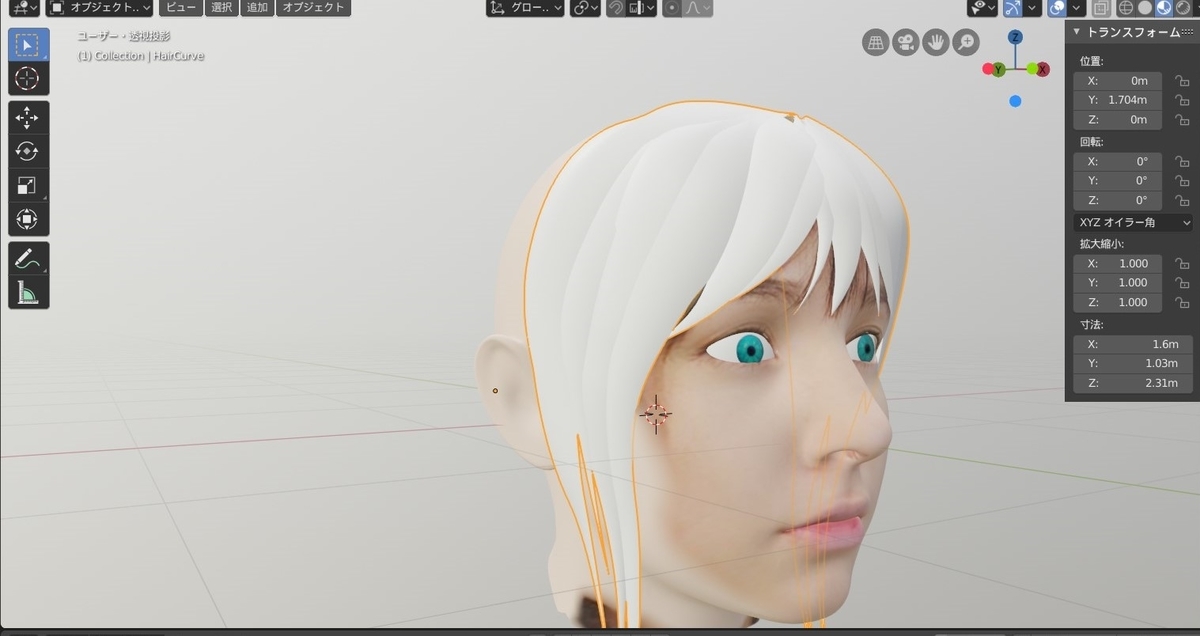Toggle viewport gizmos display
This screenshot has height=636, width=1200.
click(x=1013, y=8)
